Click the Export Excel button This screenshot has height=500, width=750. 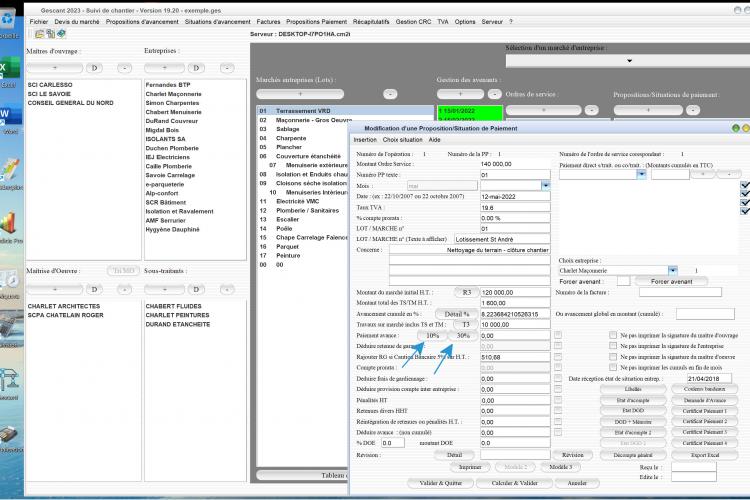pyautogui.click(x=705, y=455)
